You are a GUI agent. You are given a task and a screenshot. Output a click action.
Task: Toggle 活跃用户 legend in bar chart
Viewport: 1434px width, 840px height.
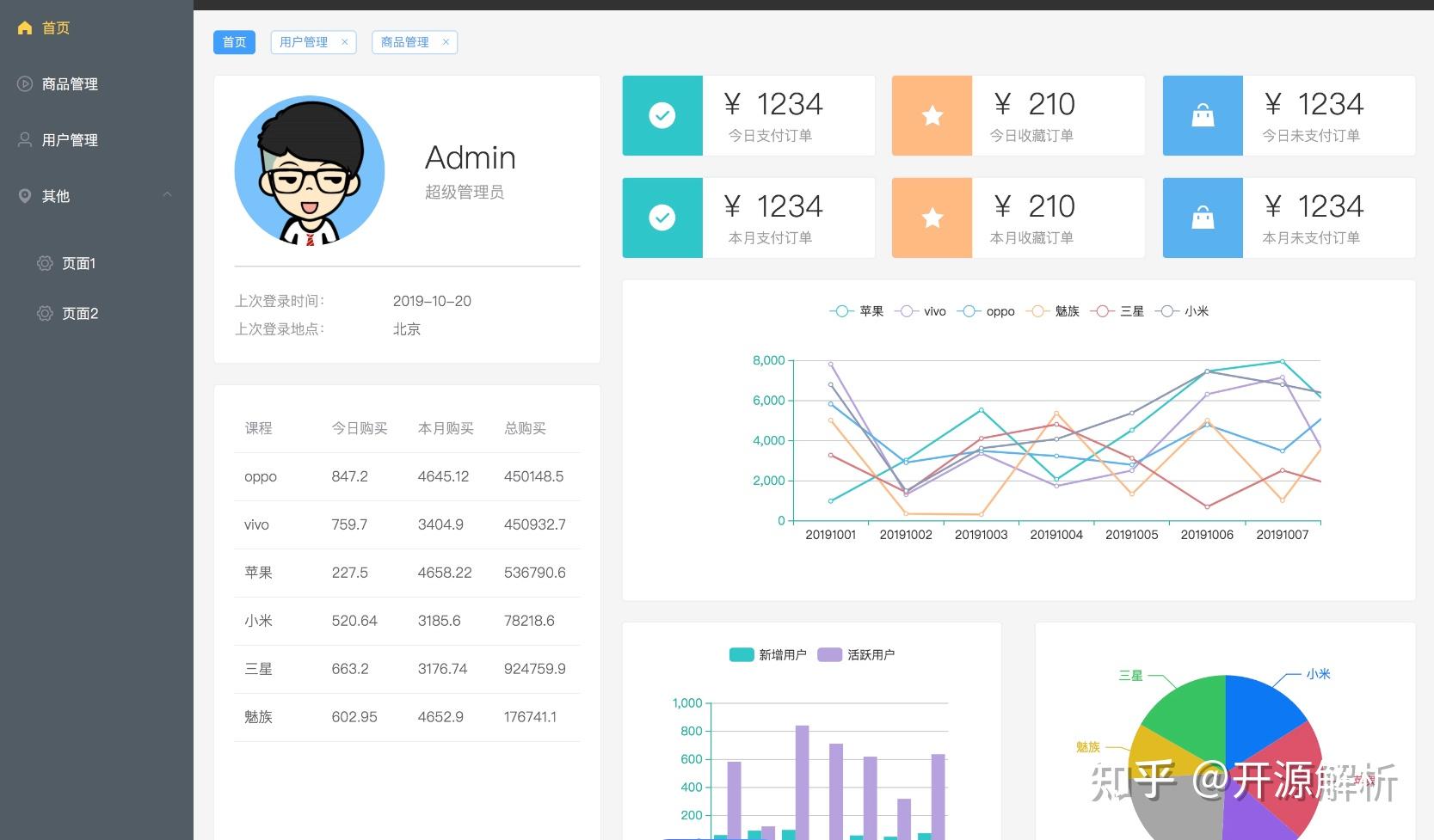[x=856, y=654]
